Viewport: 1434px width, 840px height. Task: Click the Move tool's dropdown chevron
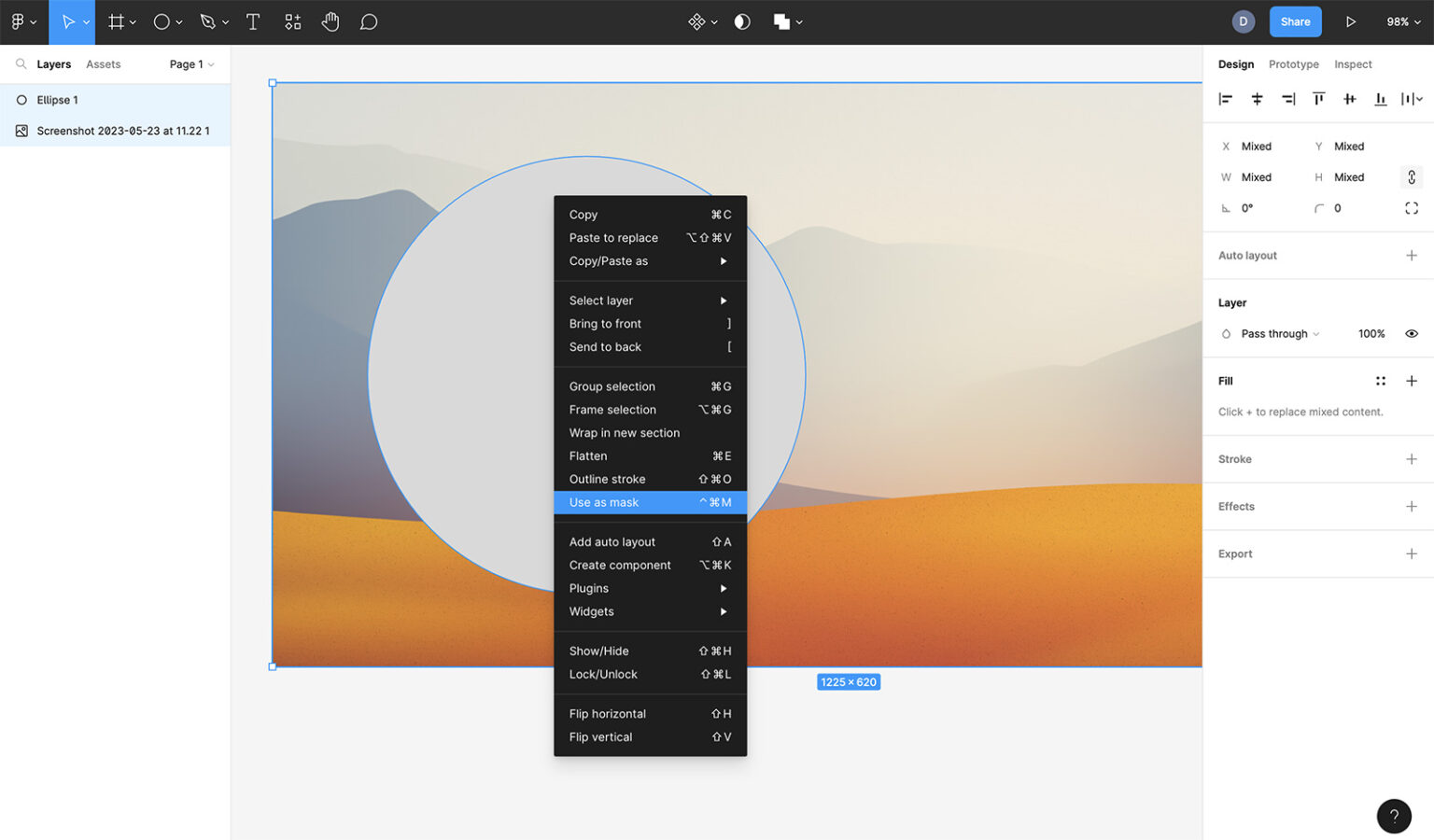(x=86, y=21)
